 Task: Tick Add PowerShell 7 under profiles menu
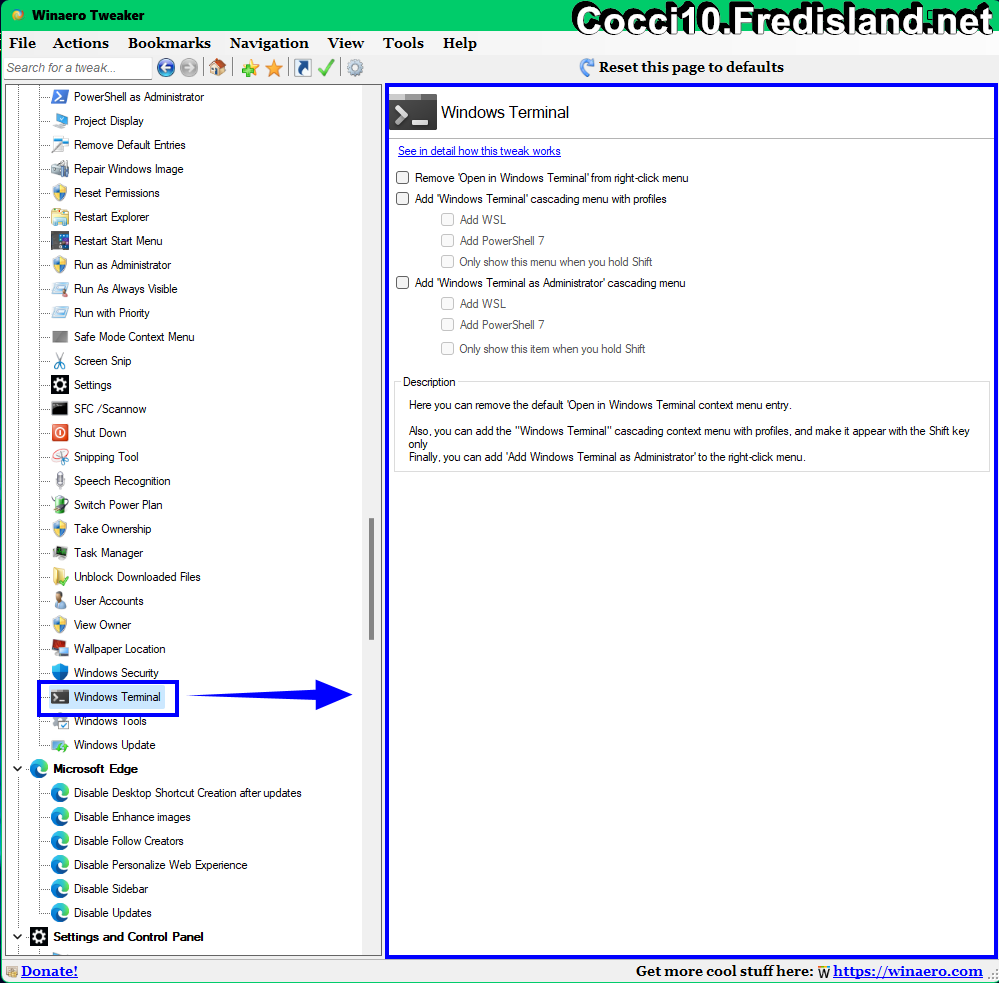pos(447,241)
